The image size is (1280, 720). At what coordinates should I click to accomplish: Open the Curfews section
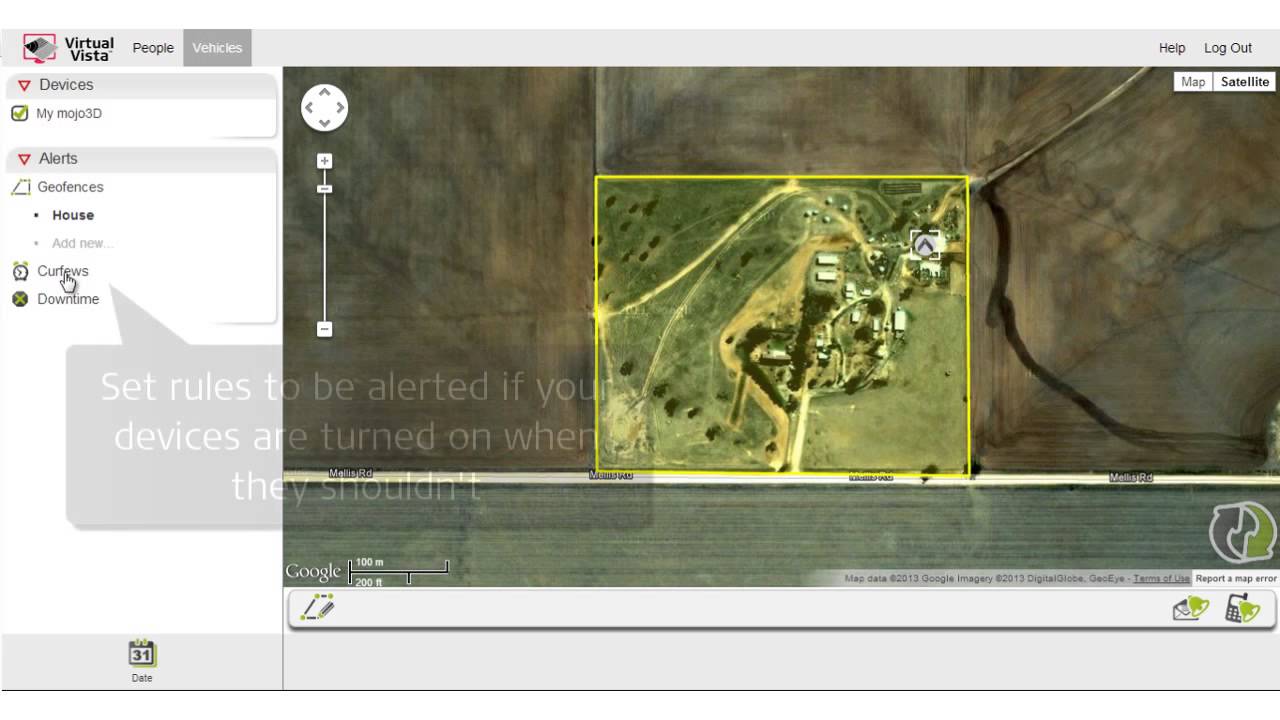click(63, 271)
